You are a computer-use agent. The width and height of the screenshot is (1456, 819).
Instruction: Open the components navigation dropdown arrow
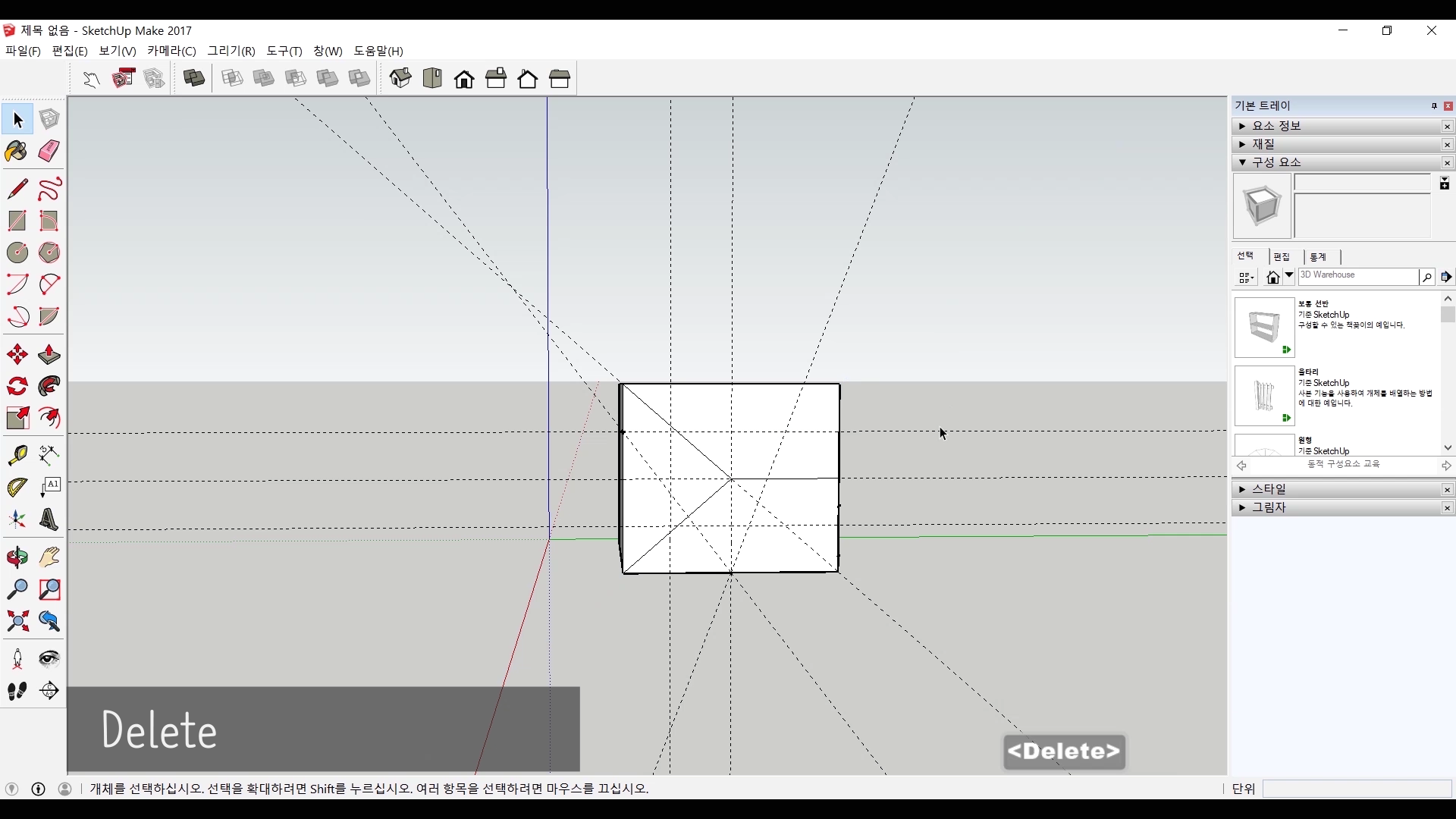point(1288,276)
